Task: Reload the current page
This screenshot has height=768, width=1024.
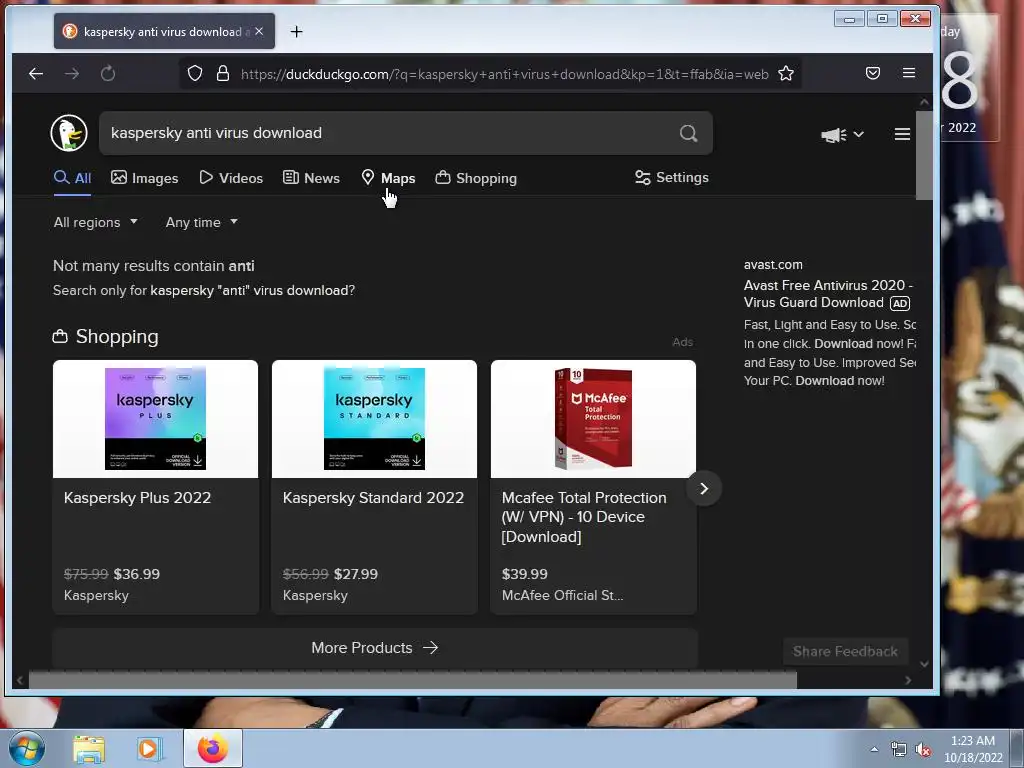Action: click(x=108, y=74)
